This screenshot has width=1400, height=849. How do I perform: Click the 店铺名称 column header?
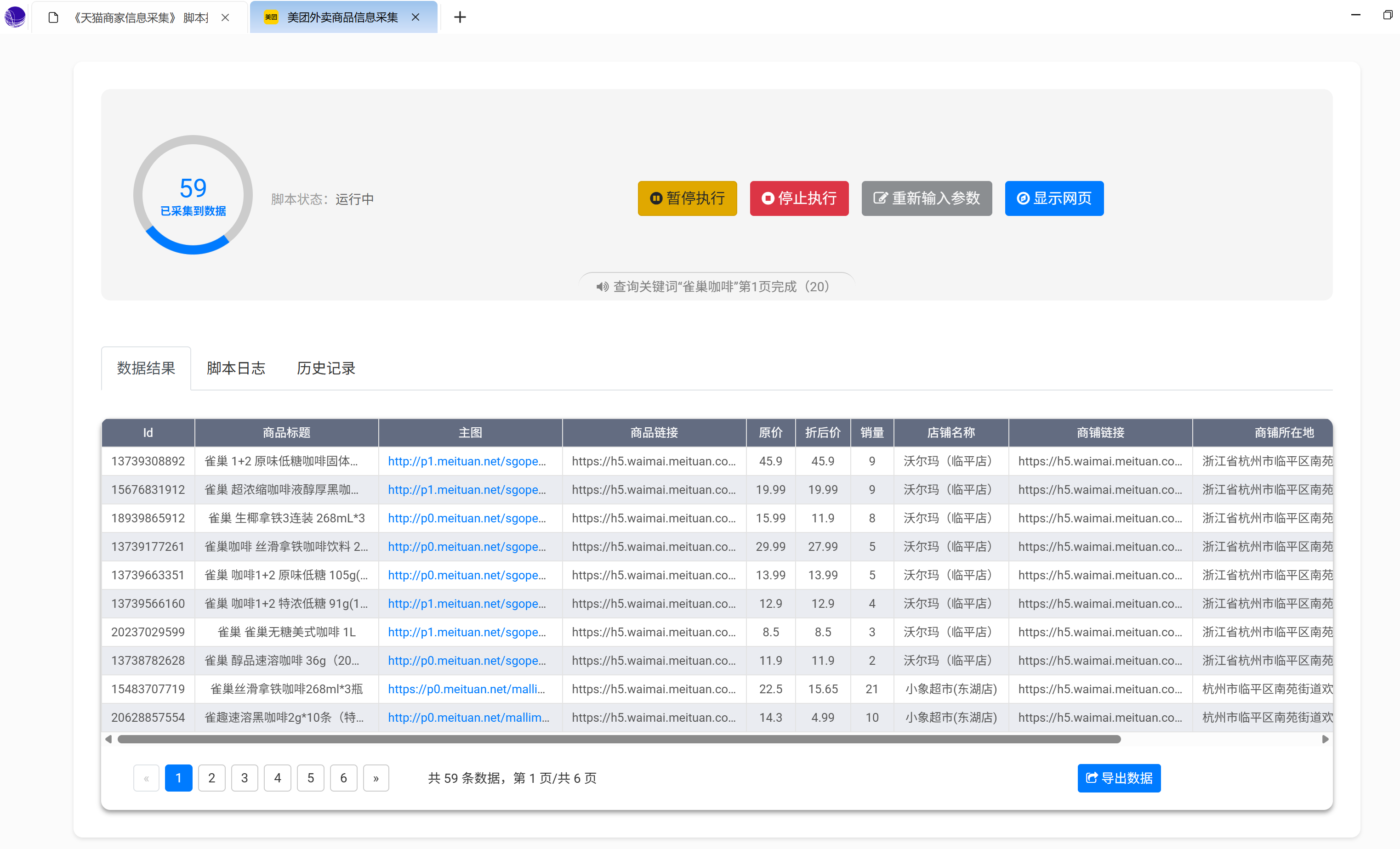tap(951, 433)
